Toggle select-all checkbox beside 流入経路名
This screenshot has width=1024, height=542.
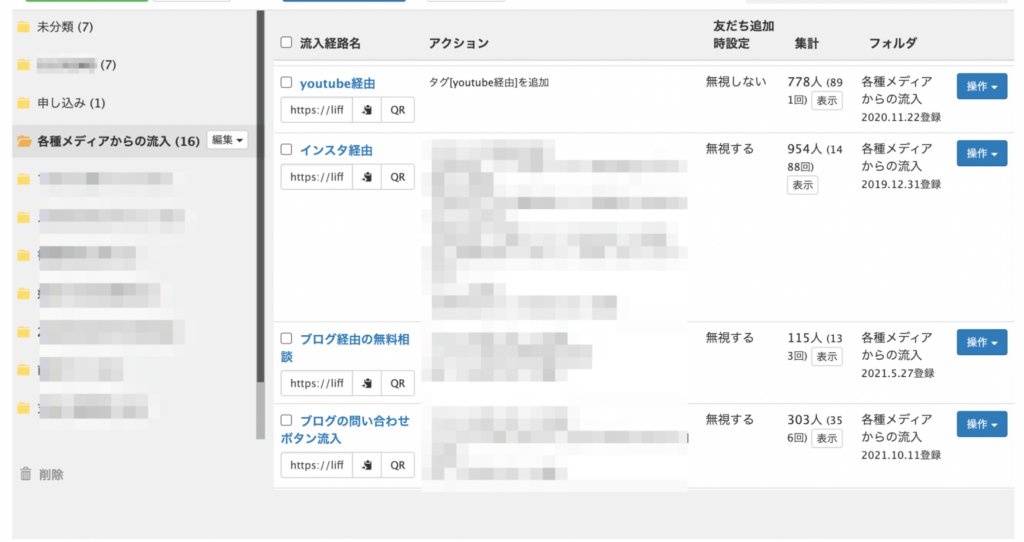287,43
